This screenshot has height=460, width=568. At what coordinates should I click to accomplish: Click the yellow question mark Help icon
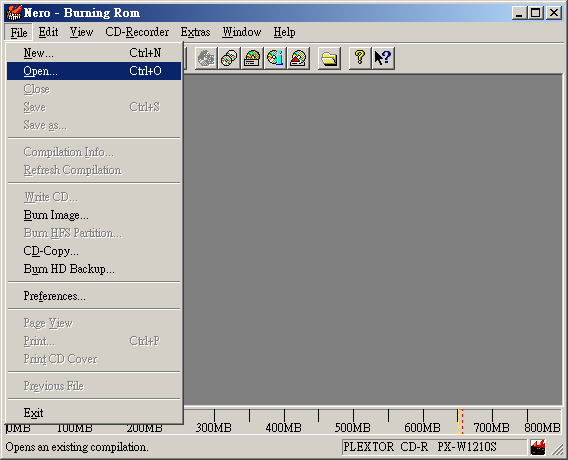click(360, 58)
